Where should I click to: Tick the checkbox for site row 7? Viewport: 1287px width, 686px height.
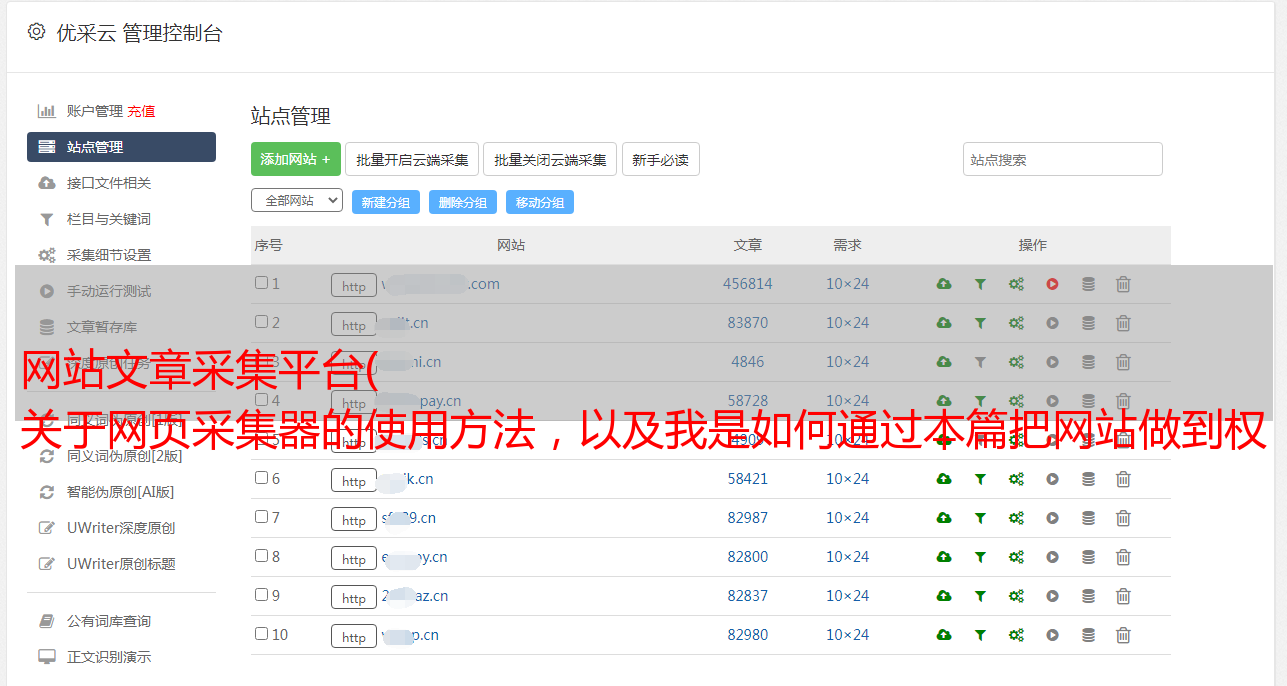coord(261,517)
